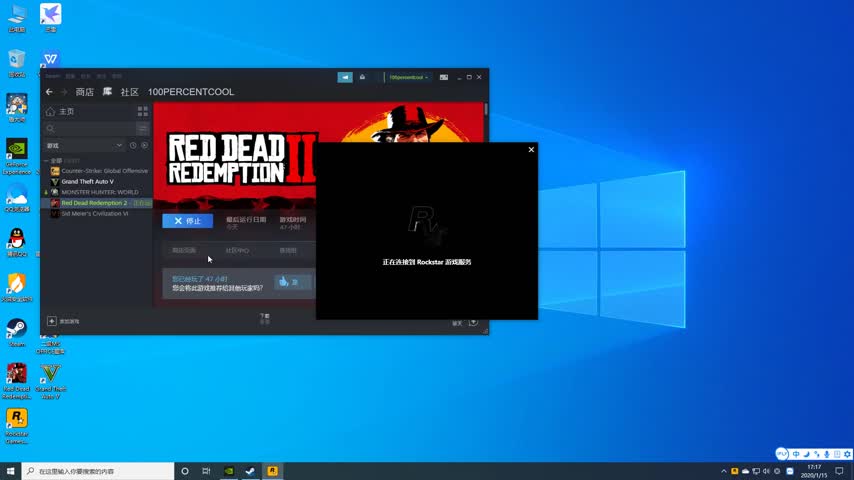Select Red Dead Redemption 2 in library

(x=97, y=203)
